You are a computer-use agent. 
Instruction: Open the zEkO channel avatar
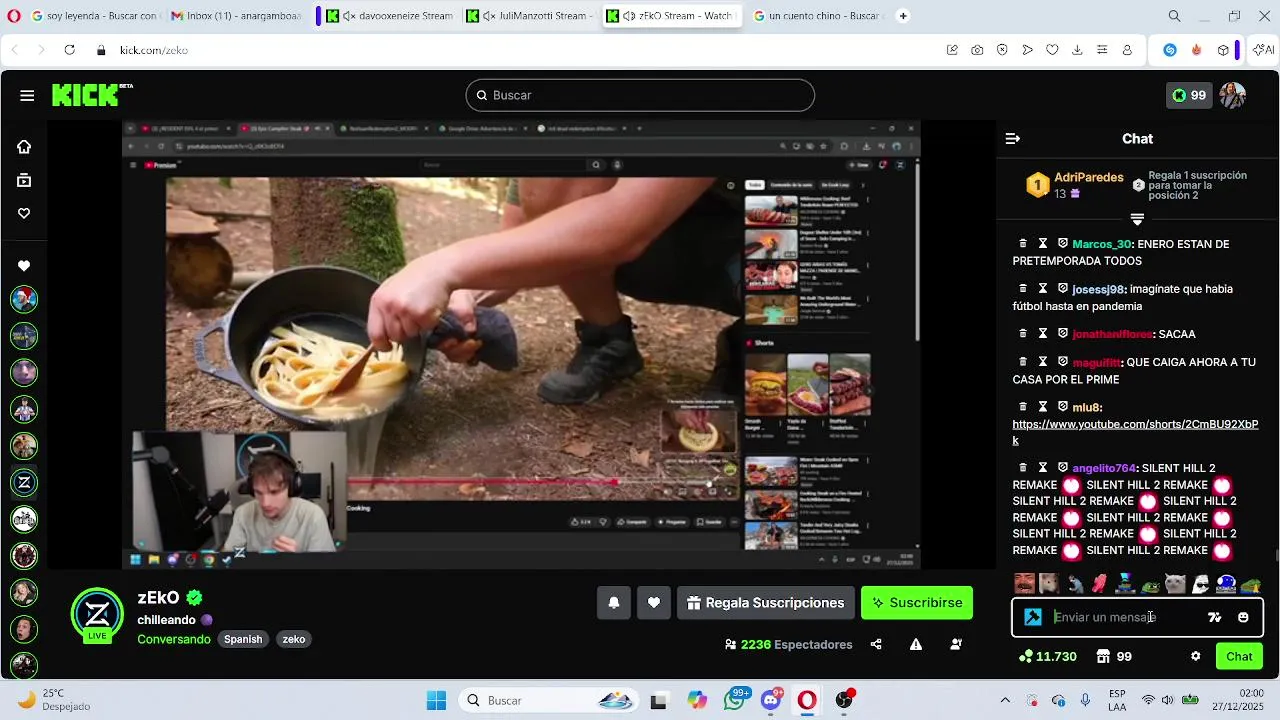[97, 613]
